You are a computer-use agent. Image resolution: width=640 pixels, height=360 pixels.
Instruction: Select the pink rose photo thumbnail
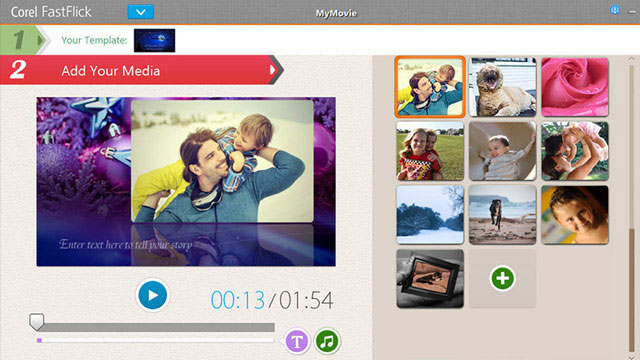[575, 87]
